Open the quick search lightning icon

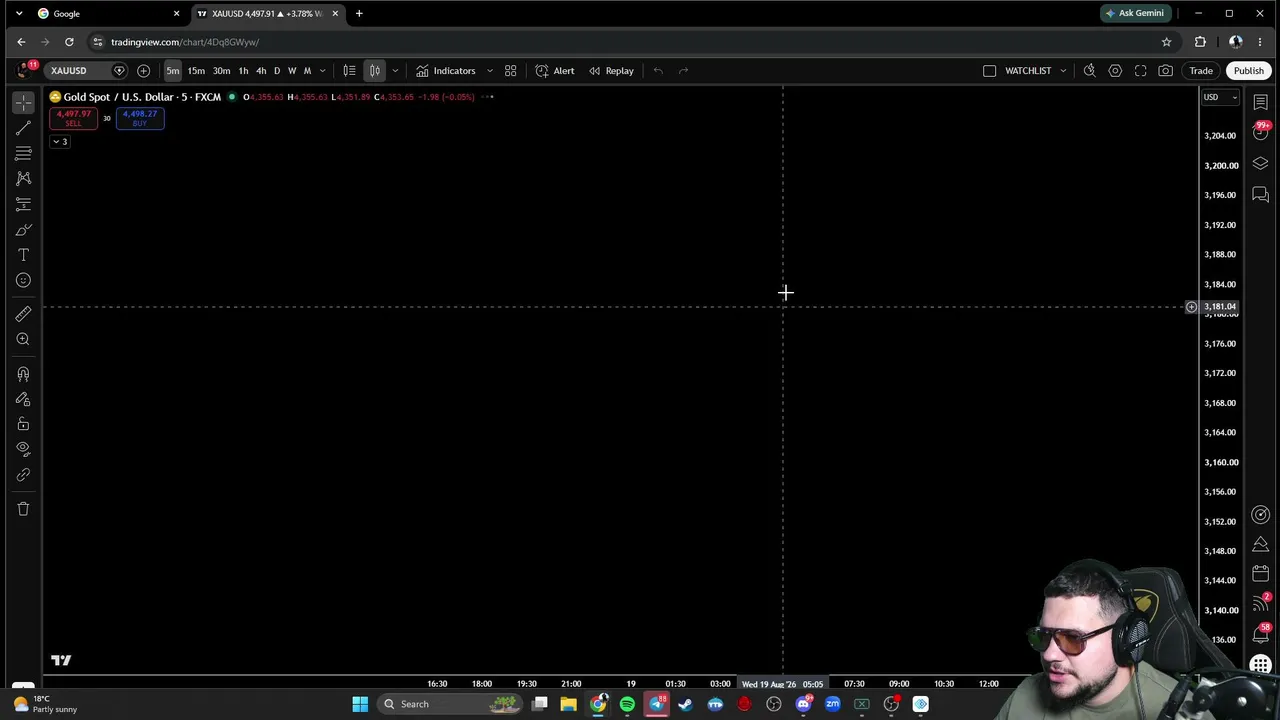click(1089, 71)
